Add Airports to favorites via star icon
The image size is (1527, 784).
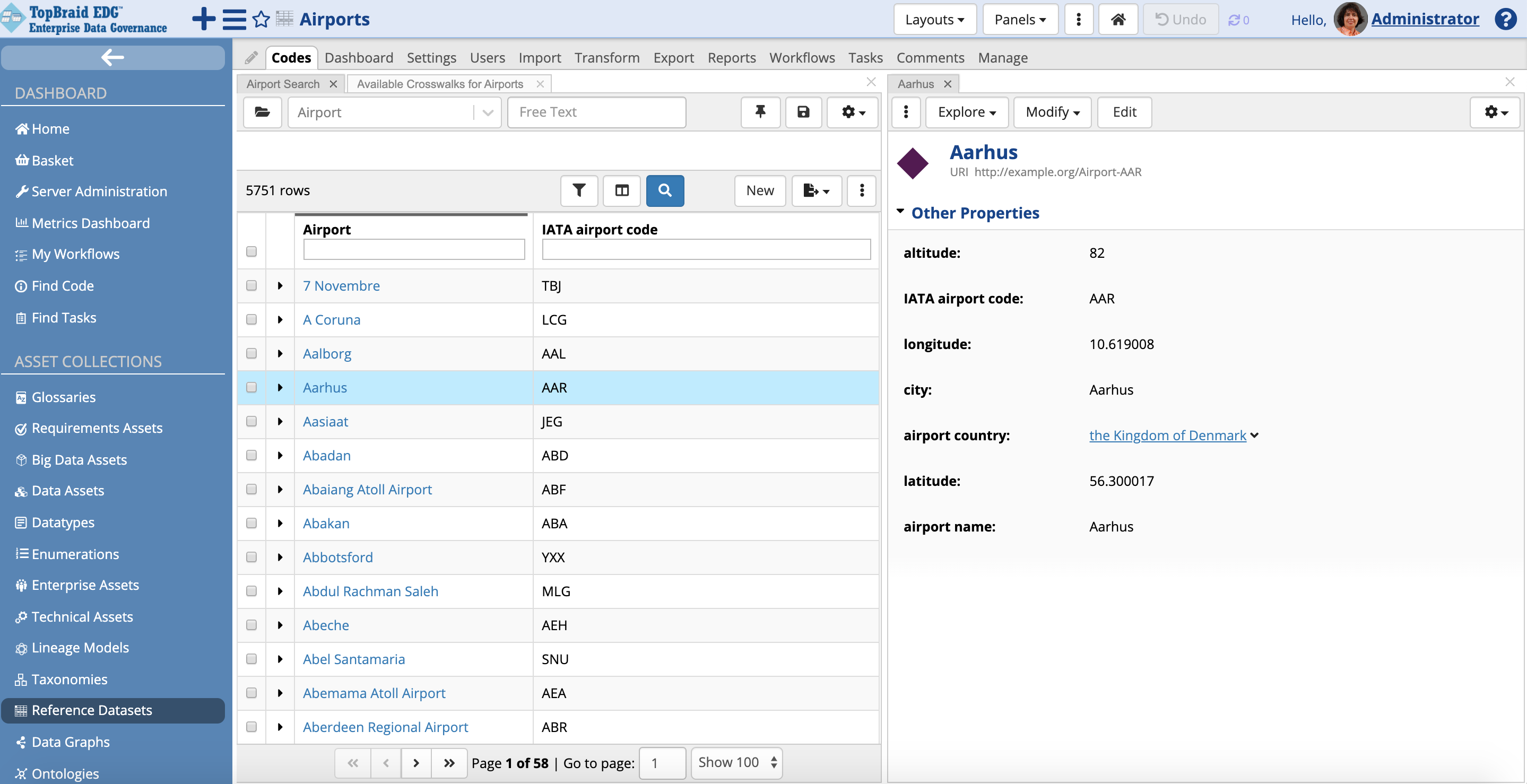261,19
